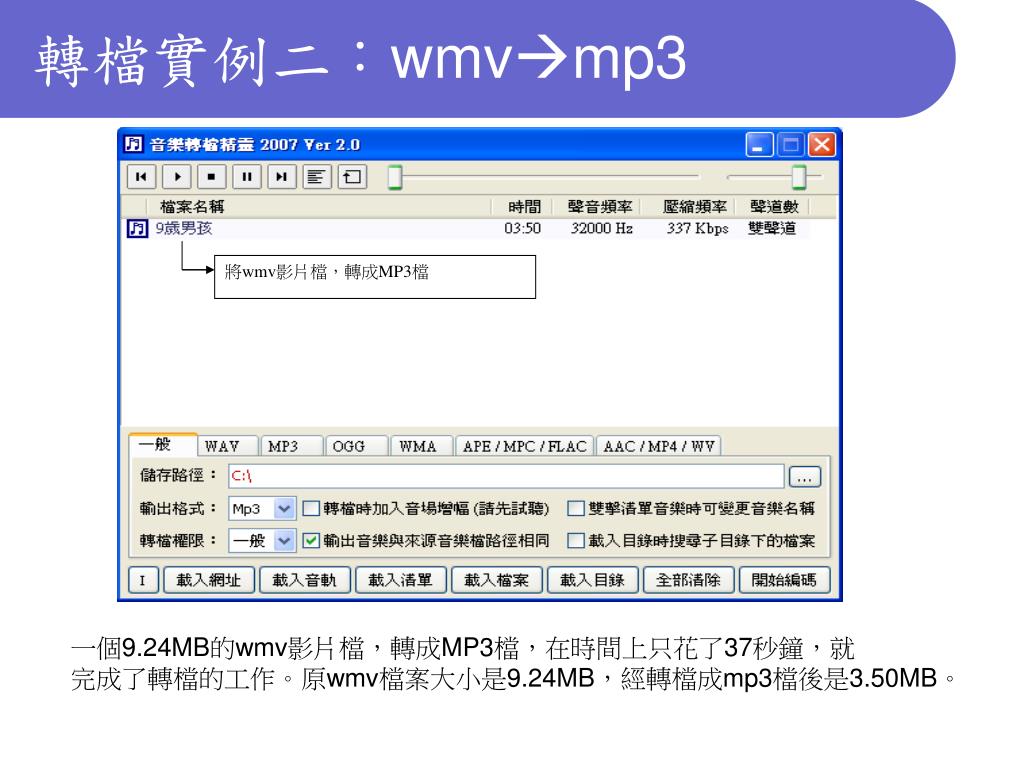Screen dimensions: 1024x768
Task: Enable 載入目錄時搜尋子目錄下的檔案 checkbox
Action: point(575,541)
